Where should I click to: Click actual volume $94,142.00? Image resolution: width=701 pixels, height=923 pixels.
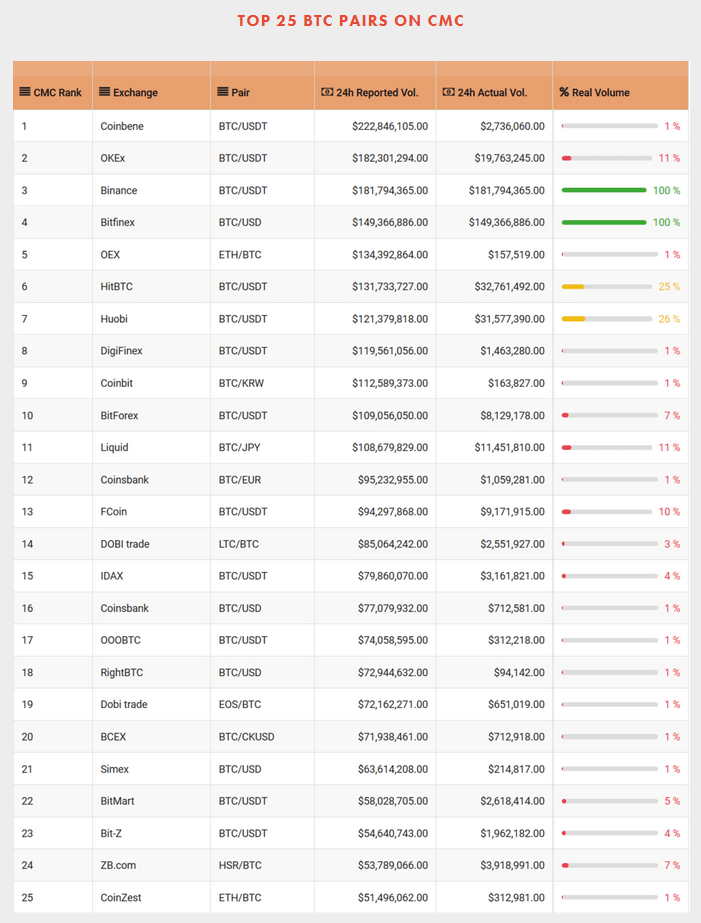tap(519, 672)
